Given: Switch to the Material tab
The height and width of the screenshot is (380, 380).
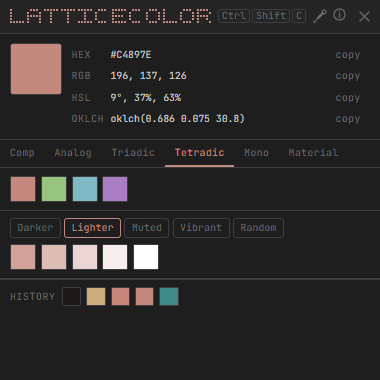Looking at the screenshot, I should tap(313, 153).
